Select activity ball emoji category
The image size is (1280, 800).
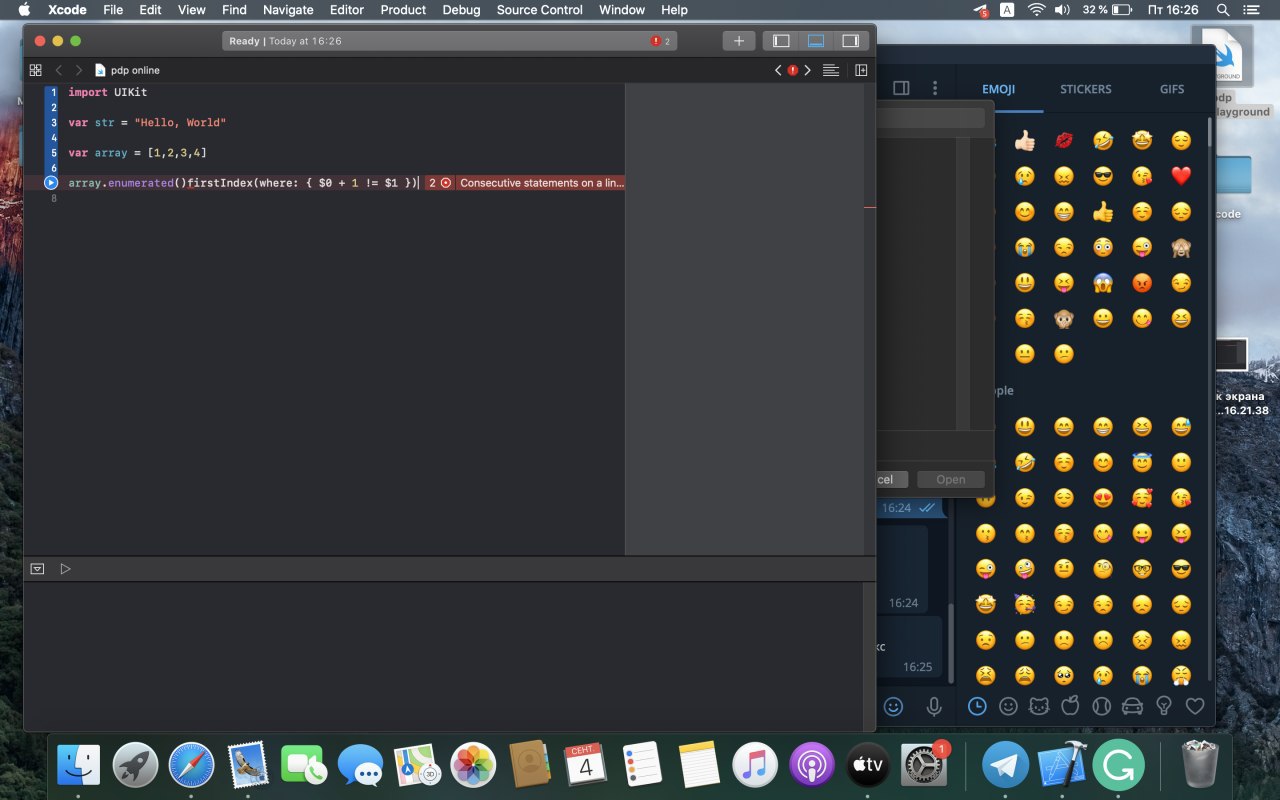pos(1101,706)
